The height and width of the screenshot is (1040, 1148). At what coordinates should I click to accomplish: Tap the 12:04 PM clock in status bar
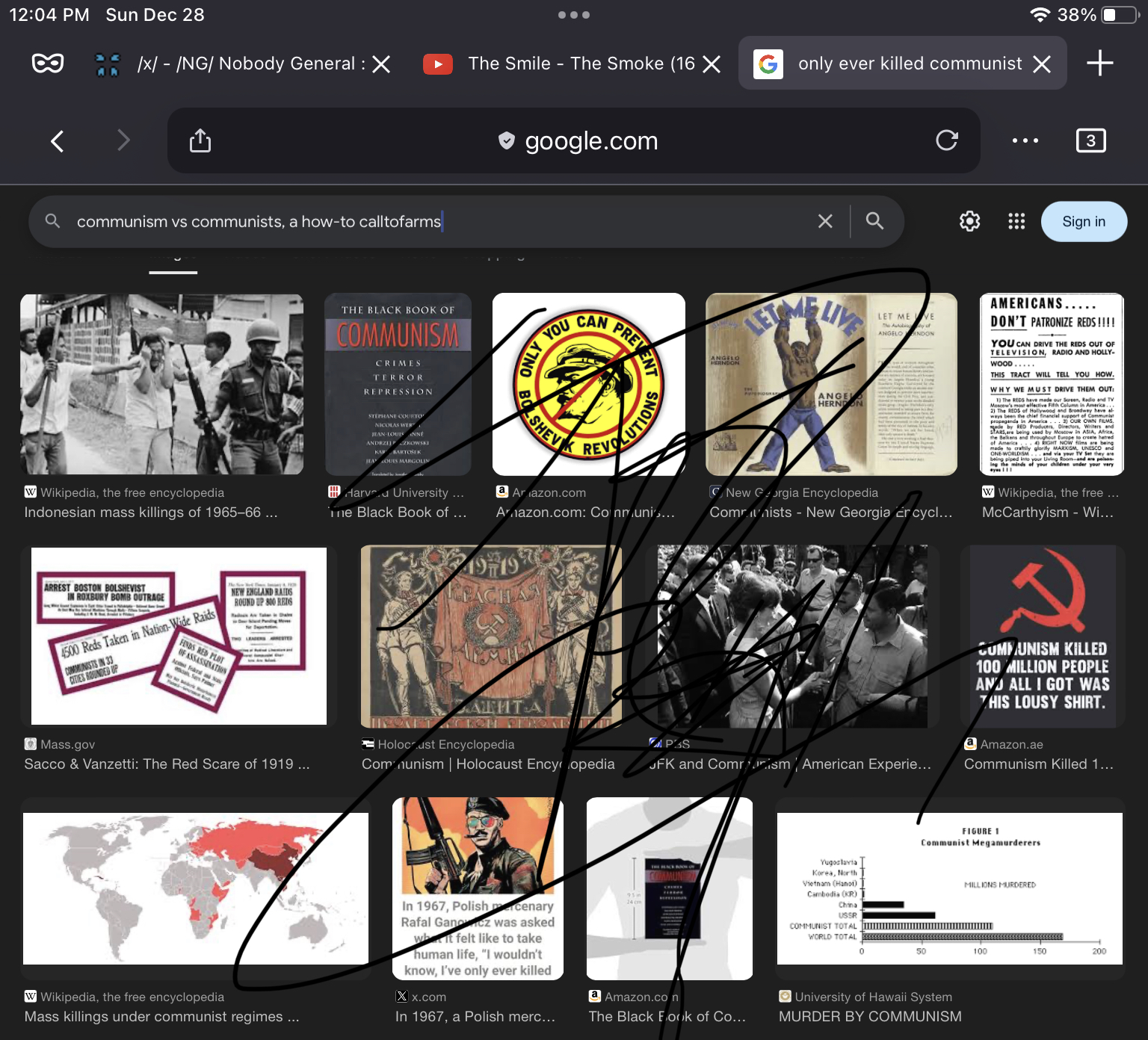pos(49,15)
